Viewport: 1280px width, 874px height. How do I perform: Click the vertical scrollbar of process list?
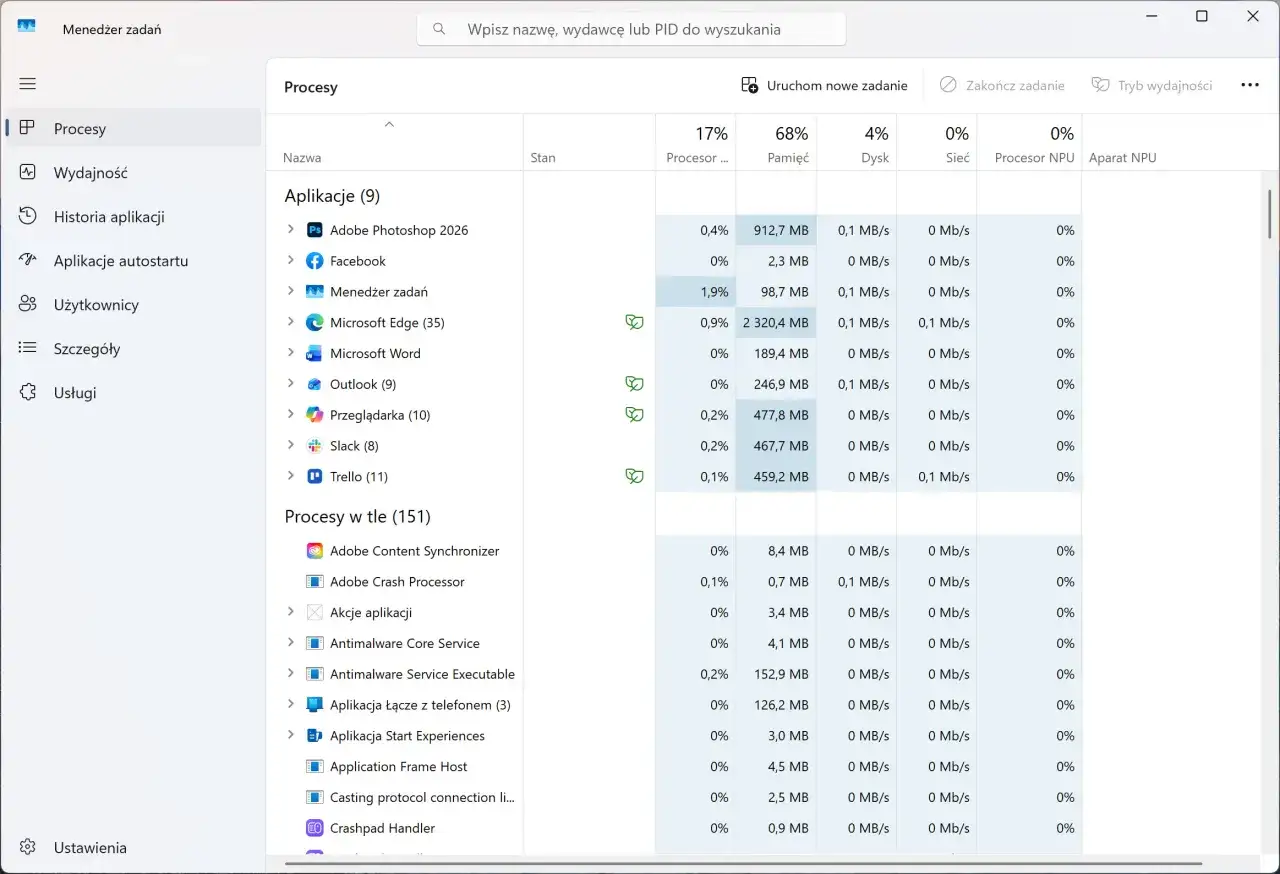(1271, 213)
